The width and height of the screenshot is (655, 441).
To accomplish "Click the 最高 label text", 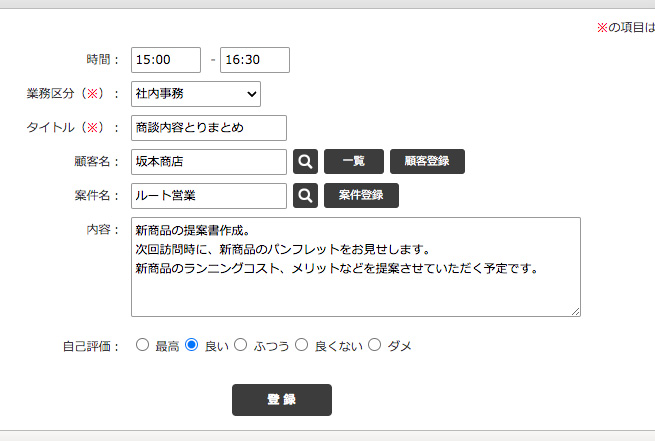I will (x=167, y=346).
